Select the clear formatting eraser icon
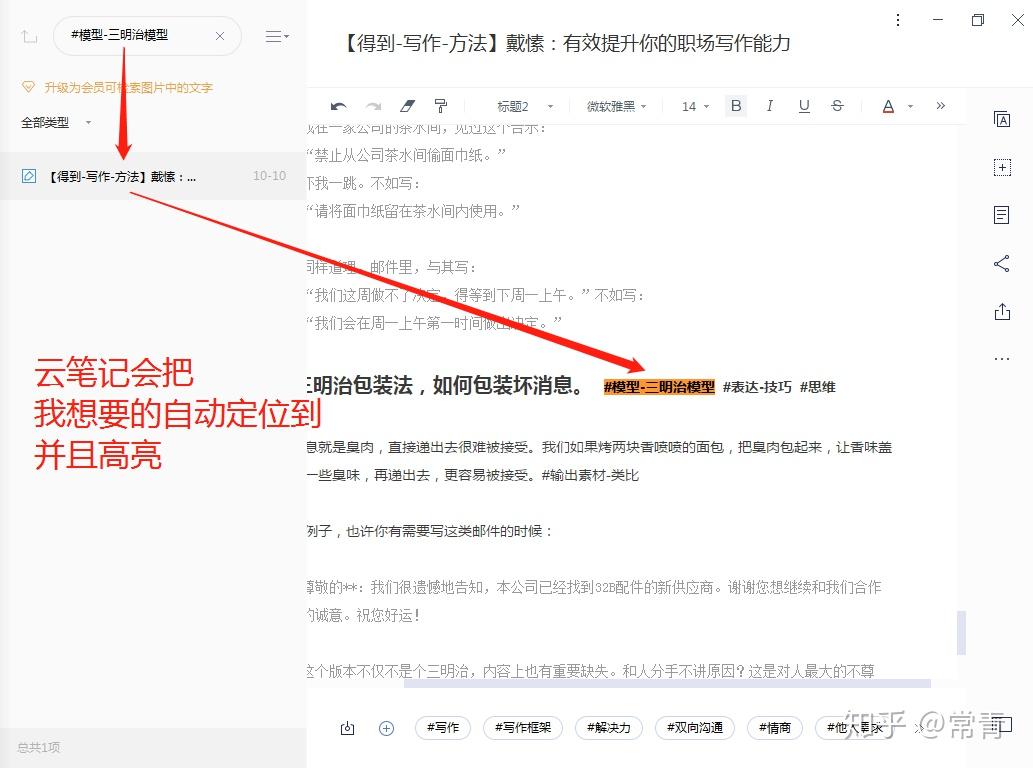 point(408,106)
